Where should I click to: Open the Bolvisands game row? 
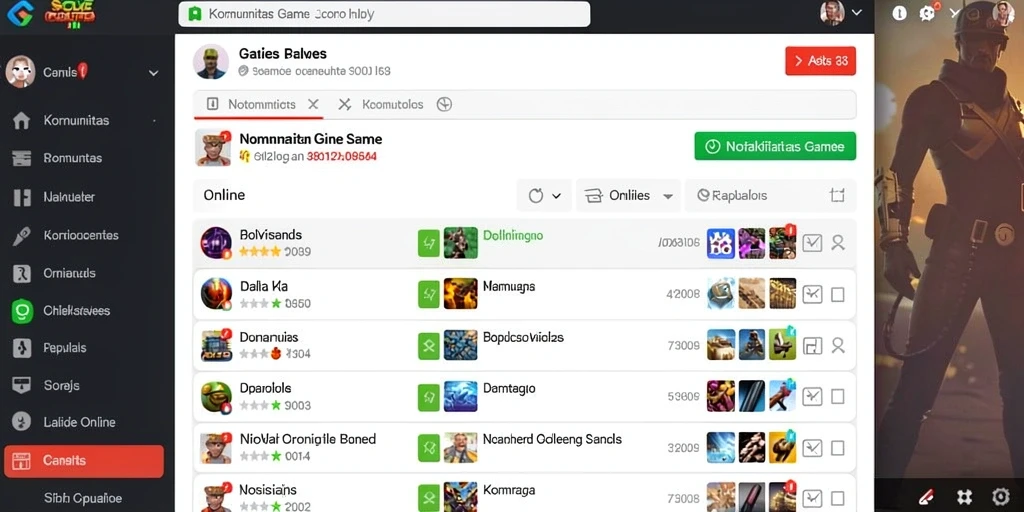point(524,243)
